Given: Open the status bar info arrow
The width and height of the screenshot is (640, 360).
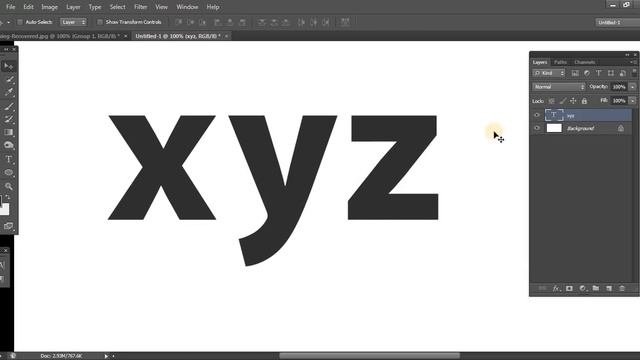Looking at the screenshot, I should point(106,356).
